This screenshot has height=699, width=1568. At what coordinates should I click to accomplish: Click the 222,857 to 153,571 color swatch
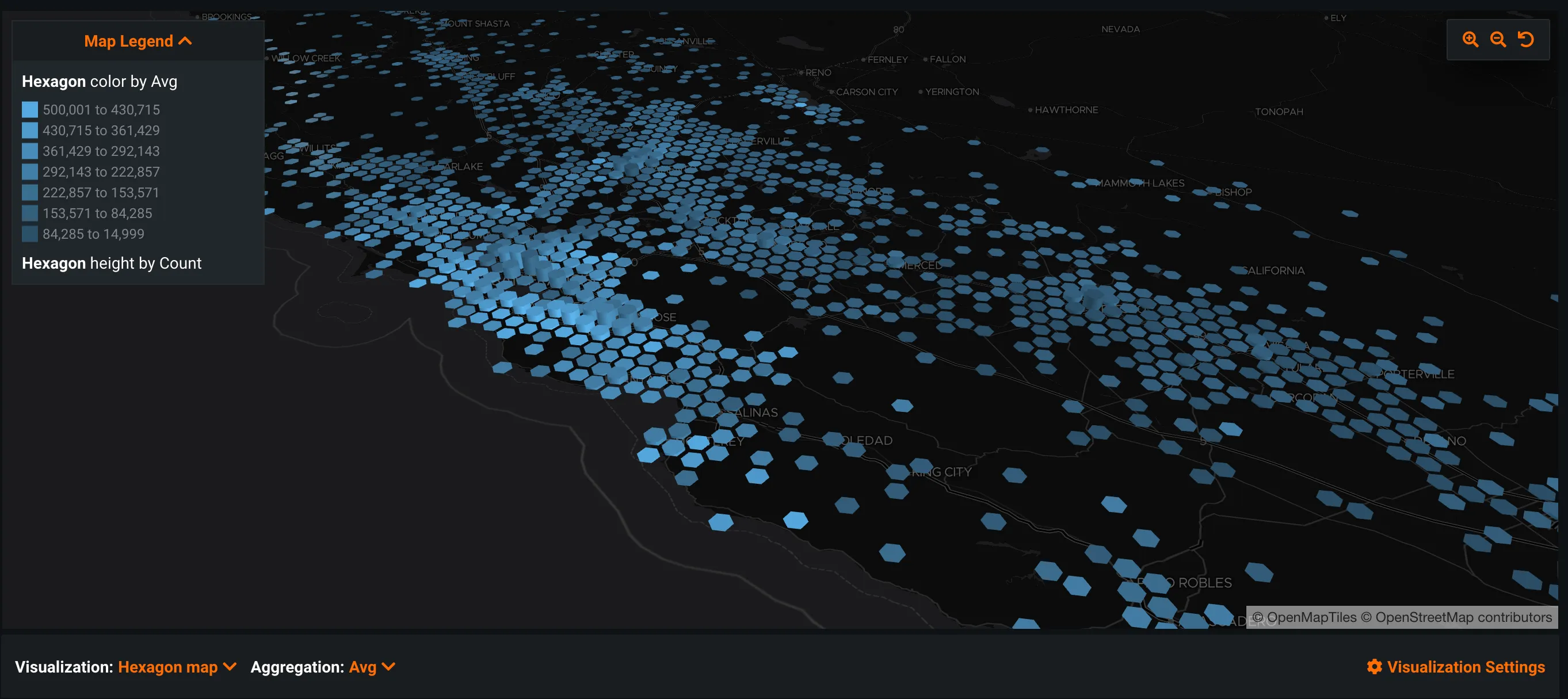click(x=30, y=192)
